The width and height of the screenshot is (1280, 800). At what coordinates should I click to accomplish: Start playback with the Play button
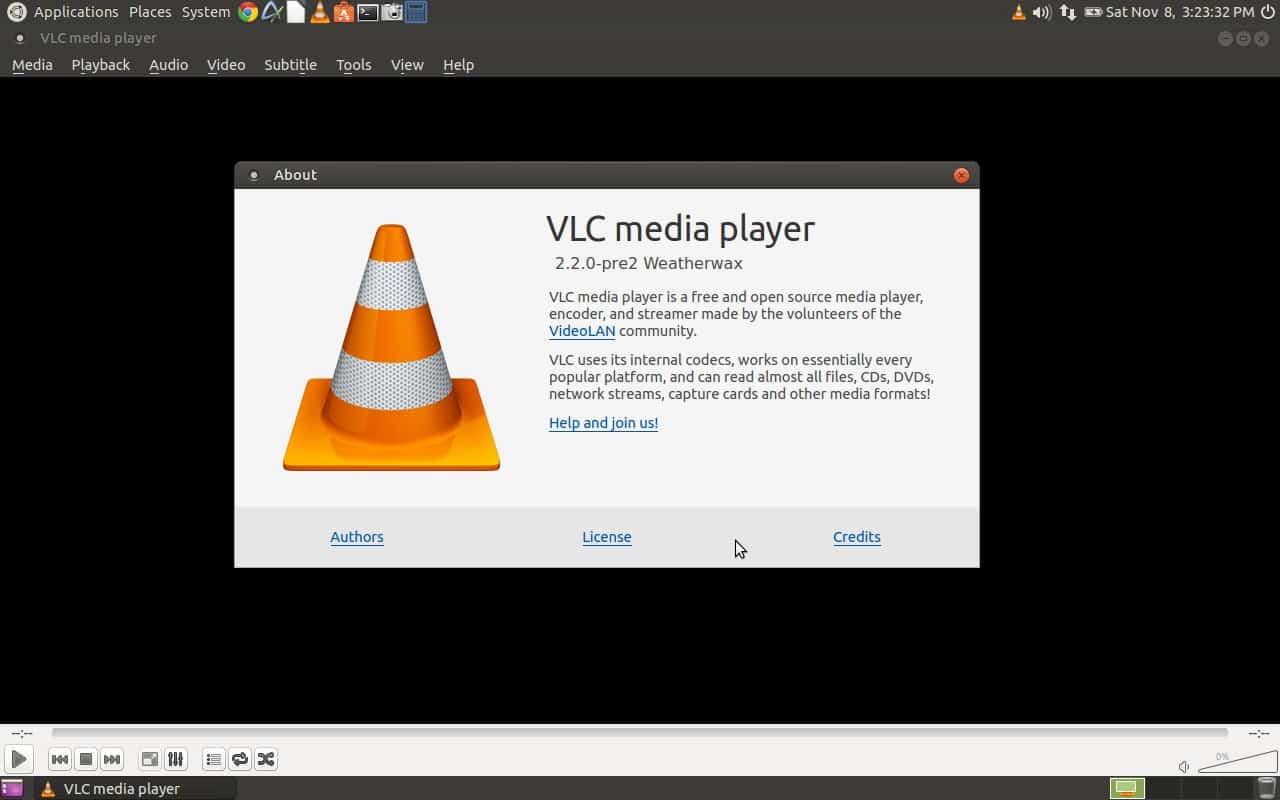pos(18,759)
